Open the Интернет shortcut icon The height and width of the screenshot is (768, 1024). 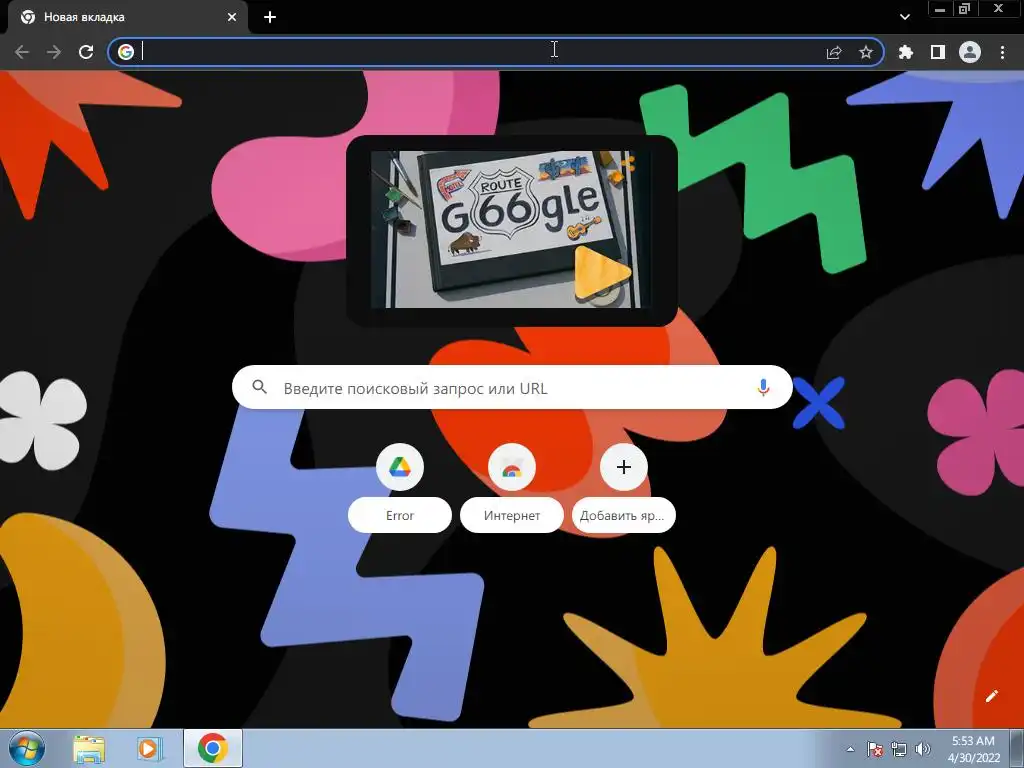pyautogui.click(x=511, y=468)
